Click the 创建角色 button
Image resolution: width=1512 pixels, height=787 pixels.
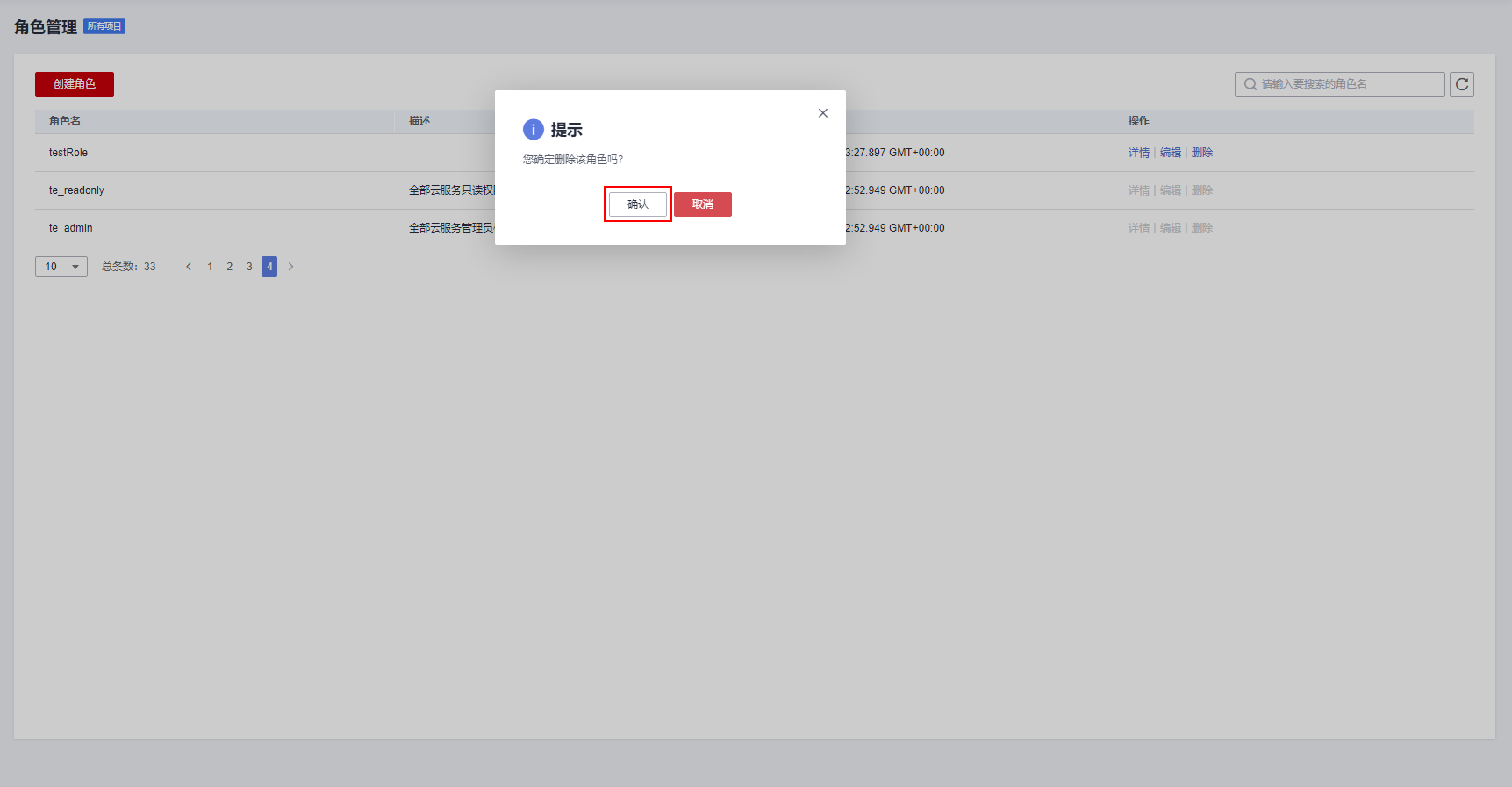click(x=75, y=84)
